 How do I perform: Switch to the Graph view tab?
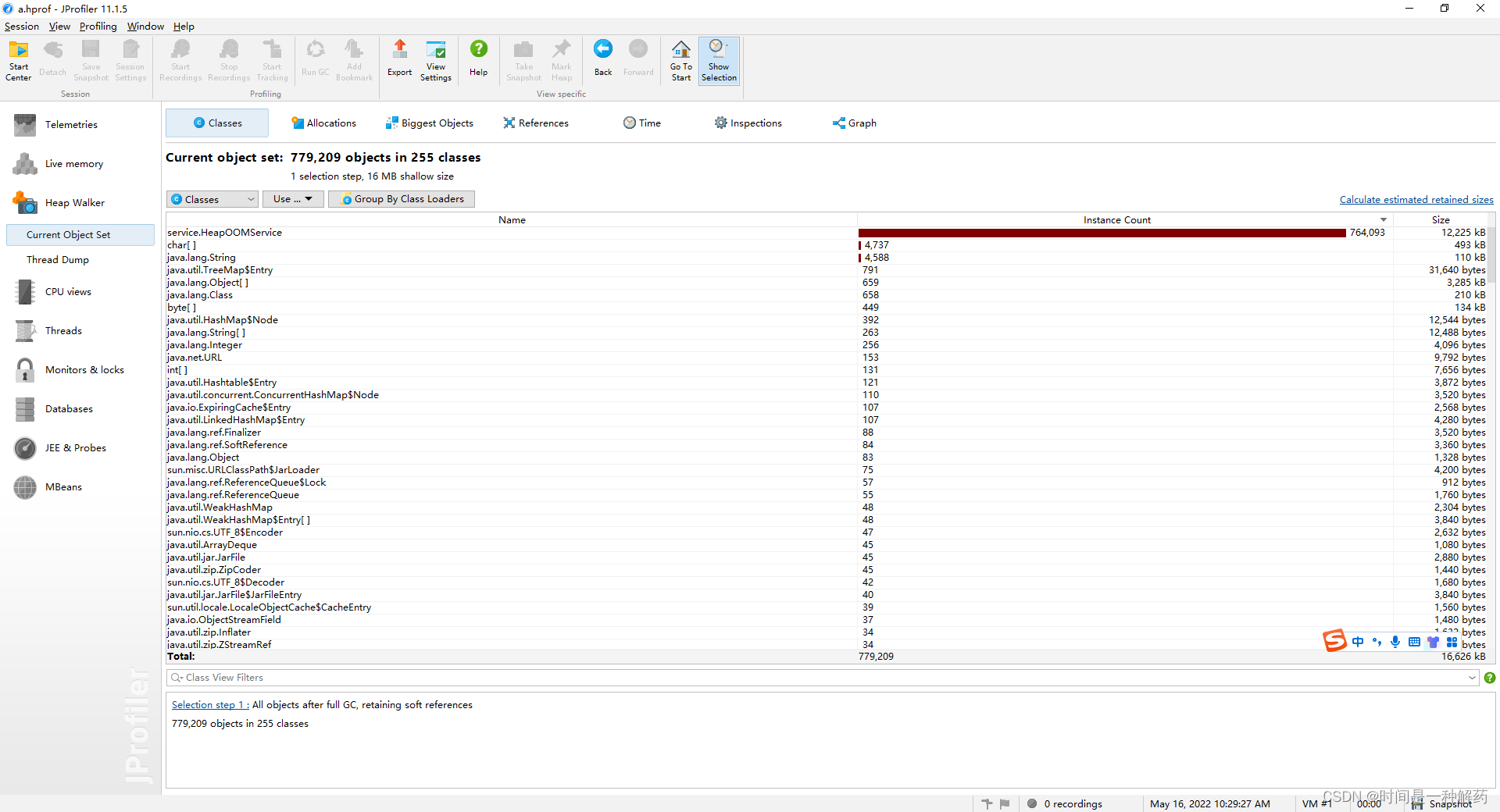pyautogui.click(x=855, y=123)
